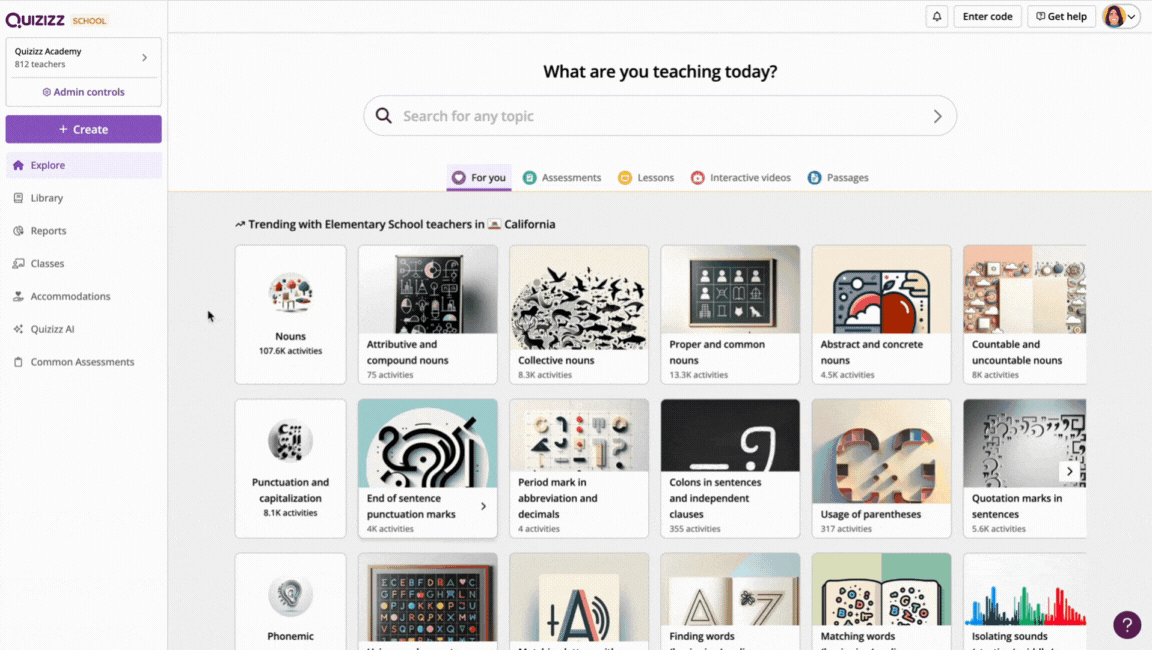Click the Enter code button
This screenshot has height=650, width=1152.
tap(987, 17)
